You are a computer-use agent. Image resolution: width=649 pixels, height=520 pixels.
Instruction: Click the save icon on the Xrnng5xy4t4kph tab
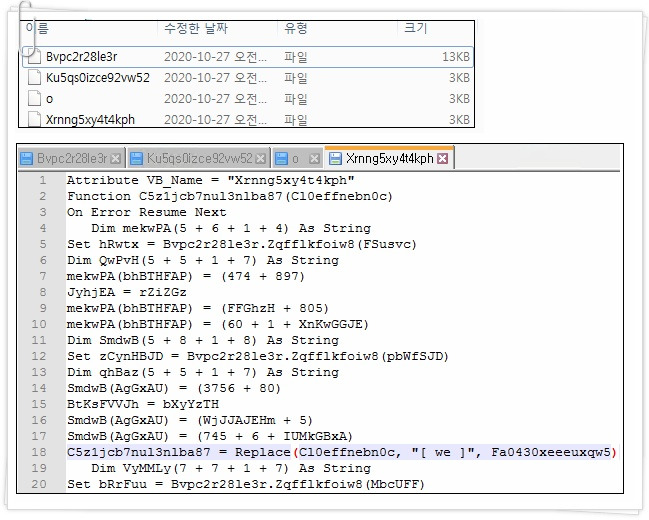point(335,159)
